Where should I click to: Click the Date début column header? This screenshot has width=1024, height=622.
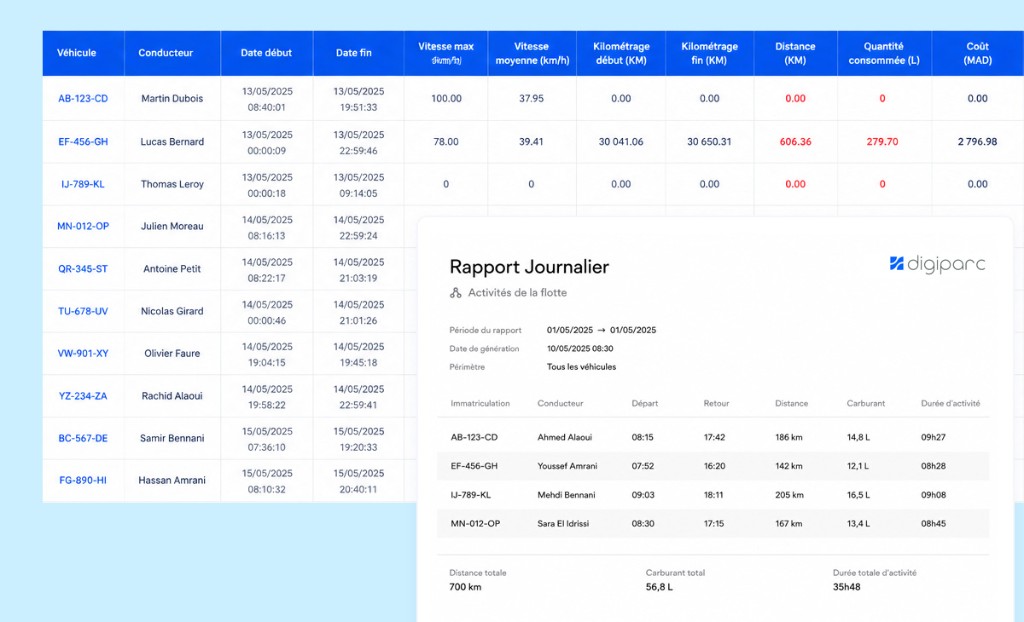click(x=266, y=53)
